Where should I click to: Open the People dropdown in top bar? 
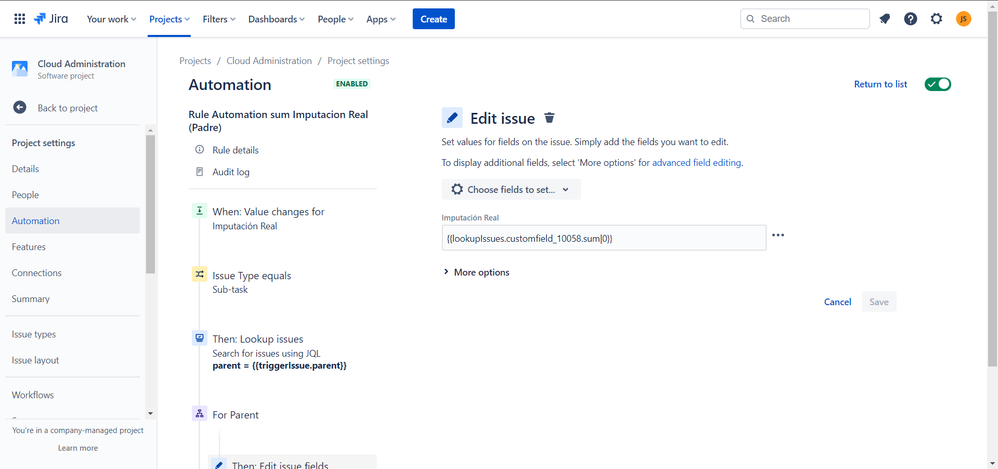[x=335, y=19]
